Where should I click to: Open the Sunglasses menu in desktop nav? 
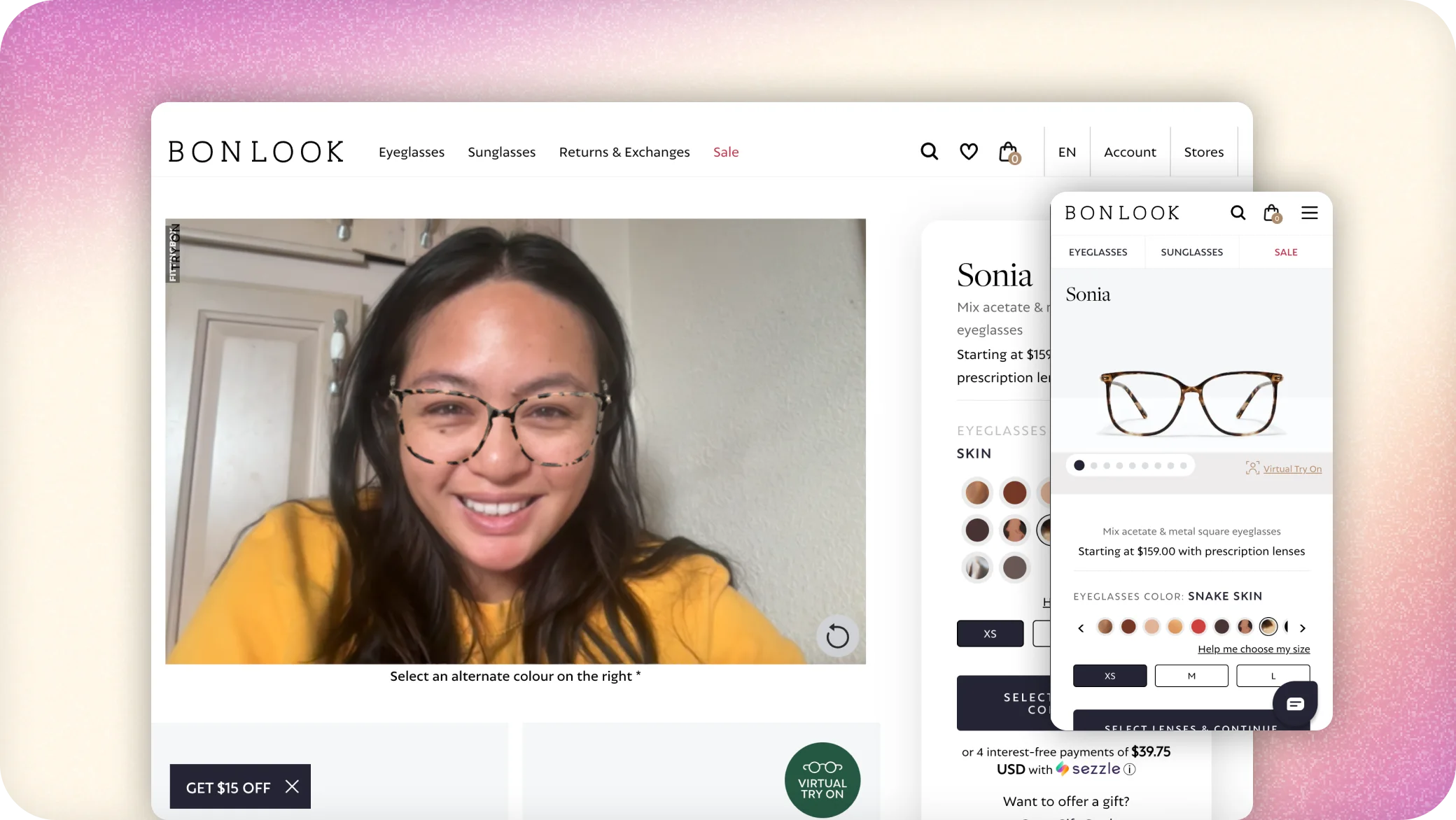point(501,152)
